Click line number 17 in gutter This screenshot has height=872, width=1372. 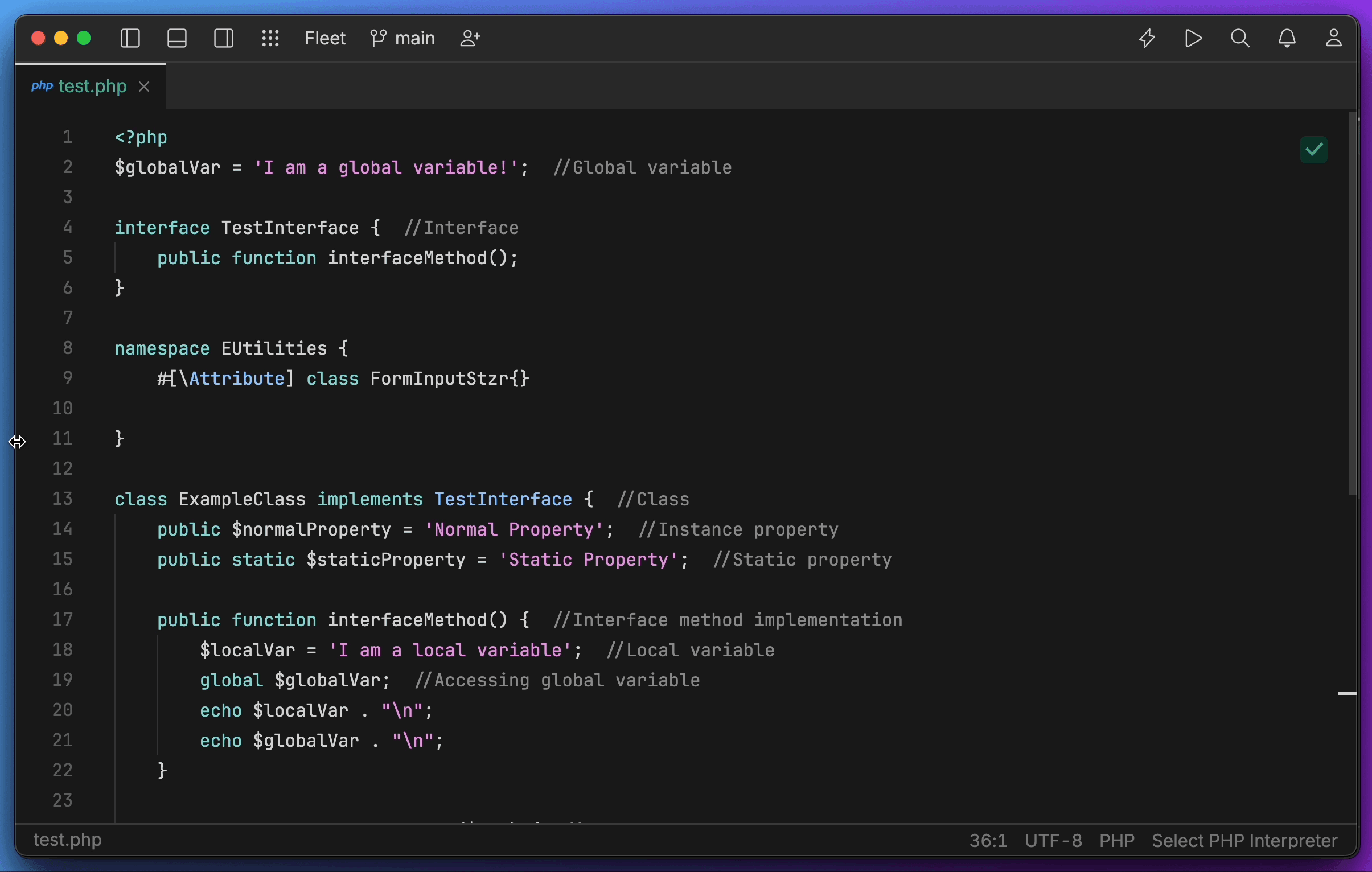[63, 620]
